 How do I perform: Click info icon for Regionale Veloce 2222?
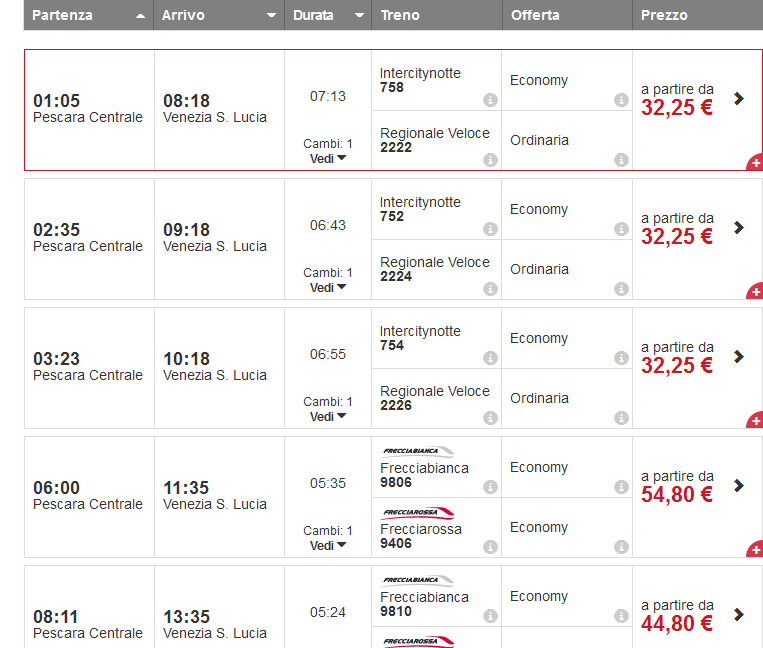490,160
